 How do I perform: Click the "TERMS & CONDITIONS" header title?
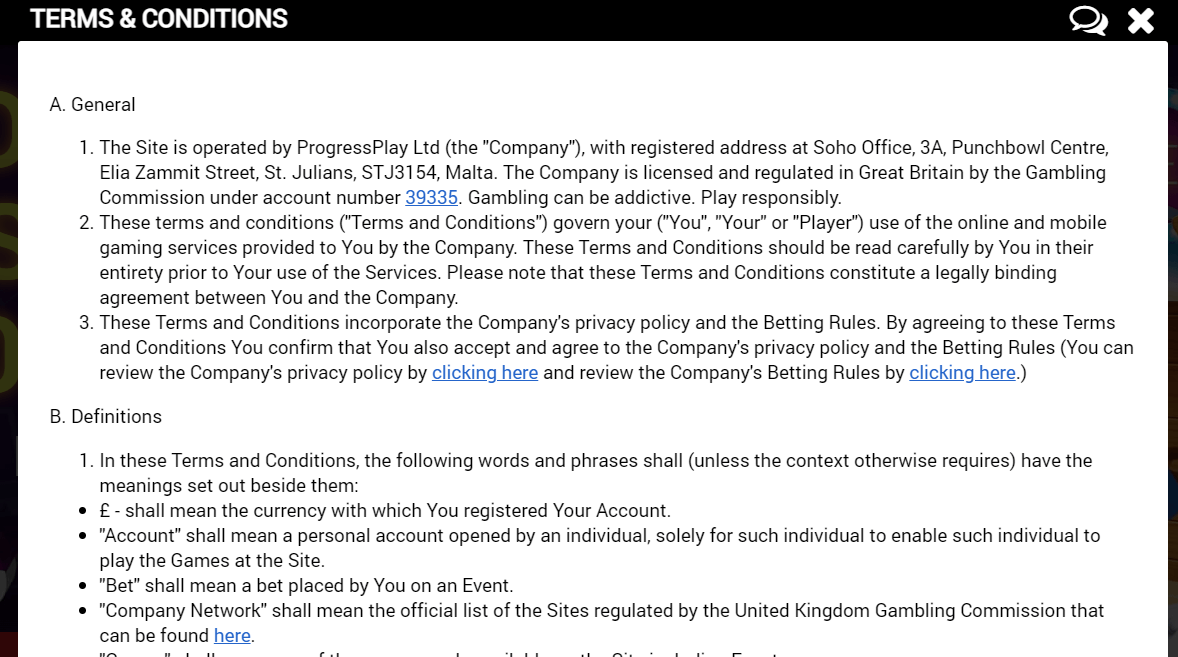click(x=159, y=18)
